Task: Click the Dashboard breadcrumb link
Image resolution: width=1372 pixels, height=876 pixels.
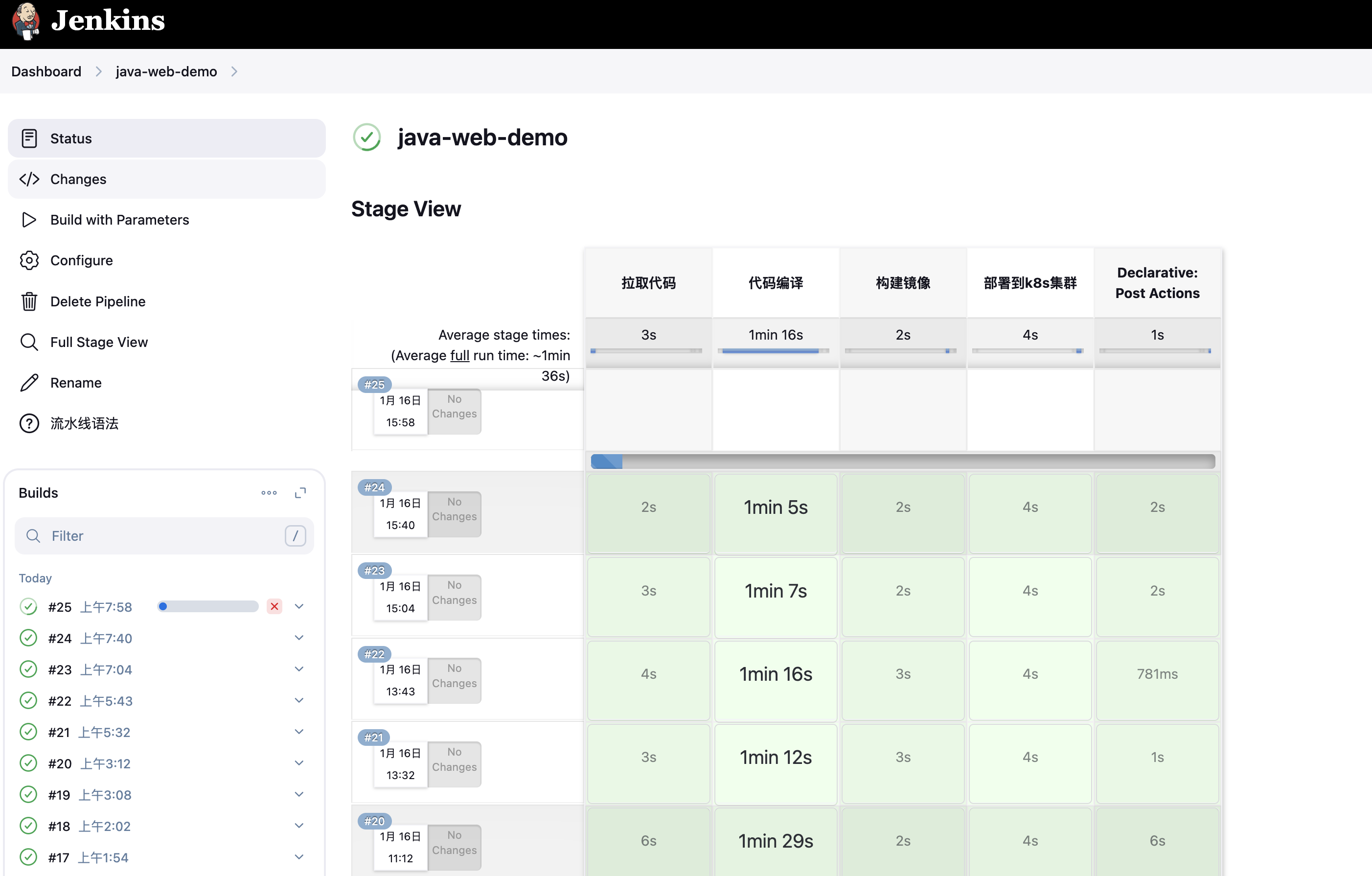Action: pos(46,71)
